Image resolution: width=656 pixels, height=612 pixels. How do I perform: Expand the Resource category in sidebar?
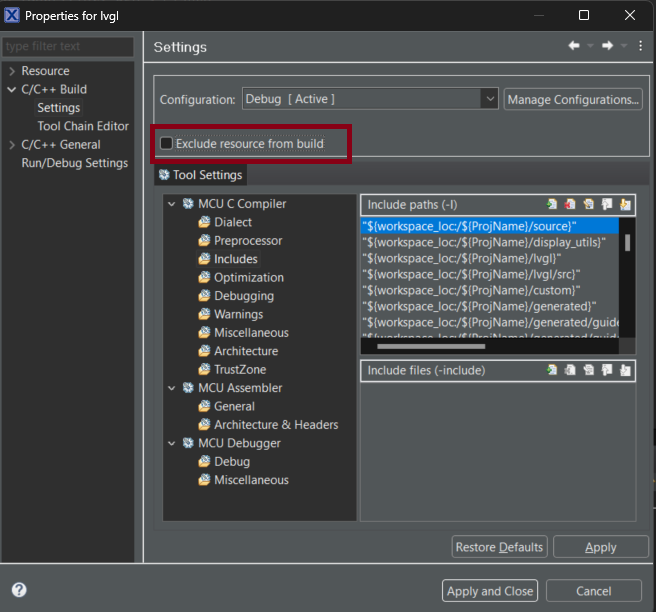point(11,71)
